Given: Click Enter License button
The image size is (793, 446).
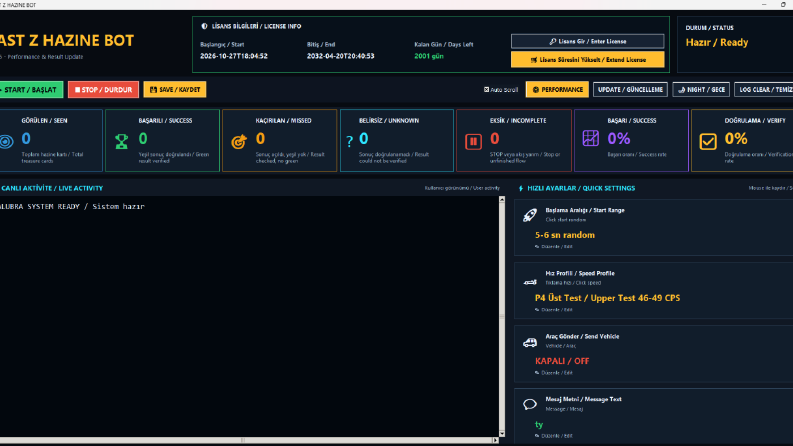Looking at the screenshot, I should [587, 41].
